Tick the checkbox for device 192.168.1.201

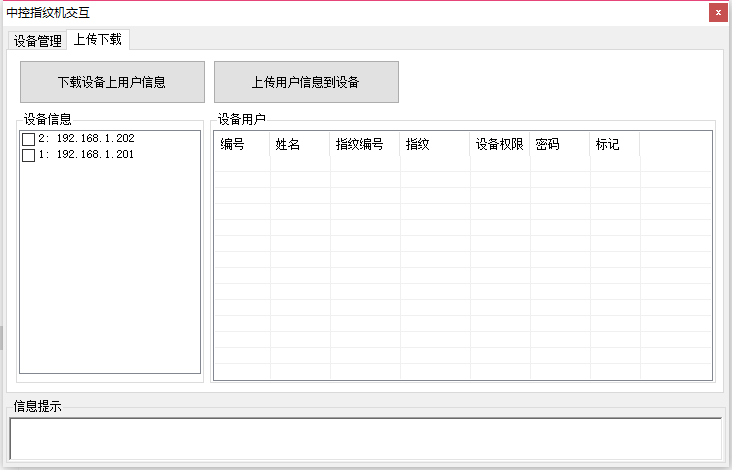pyautogui.click(x=29, y=156)
